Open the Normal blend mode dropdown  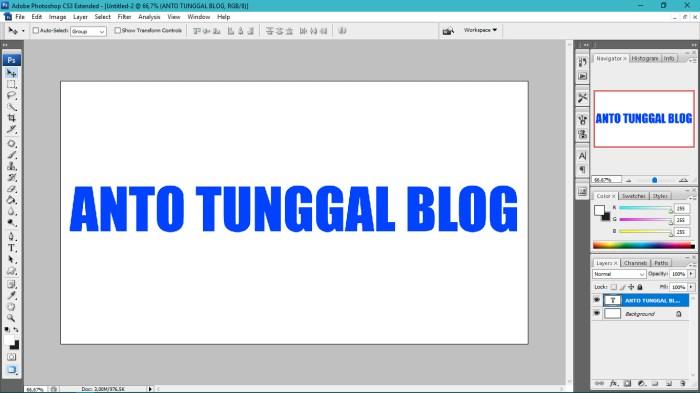619,274
